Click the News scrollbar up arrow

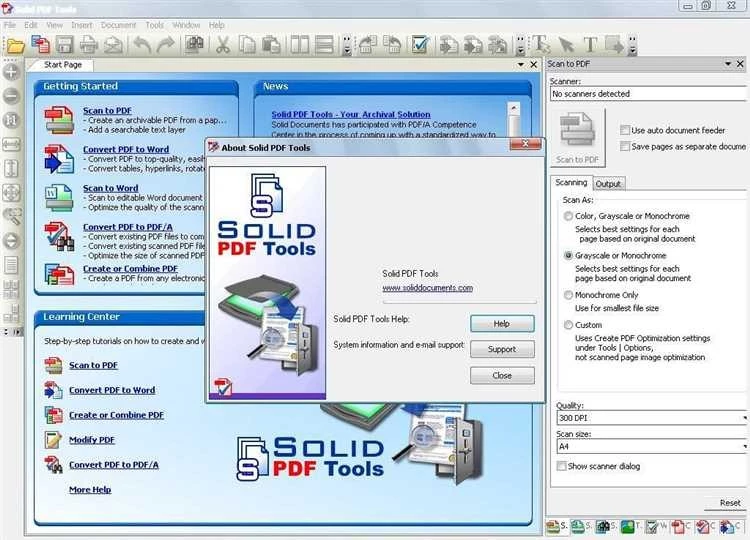[x=514, y=109]
